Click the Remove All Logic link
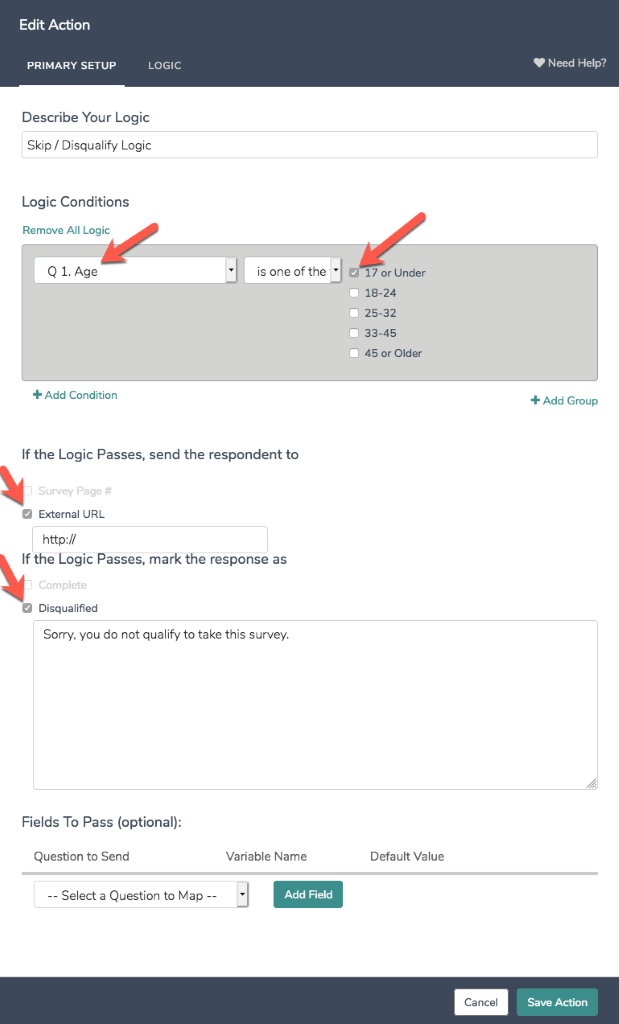The image size is (619, 1024). 66,230
